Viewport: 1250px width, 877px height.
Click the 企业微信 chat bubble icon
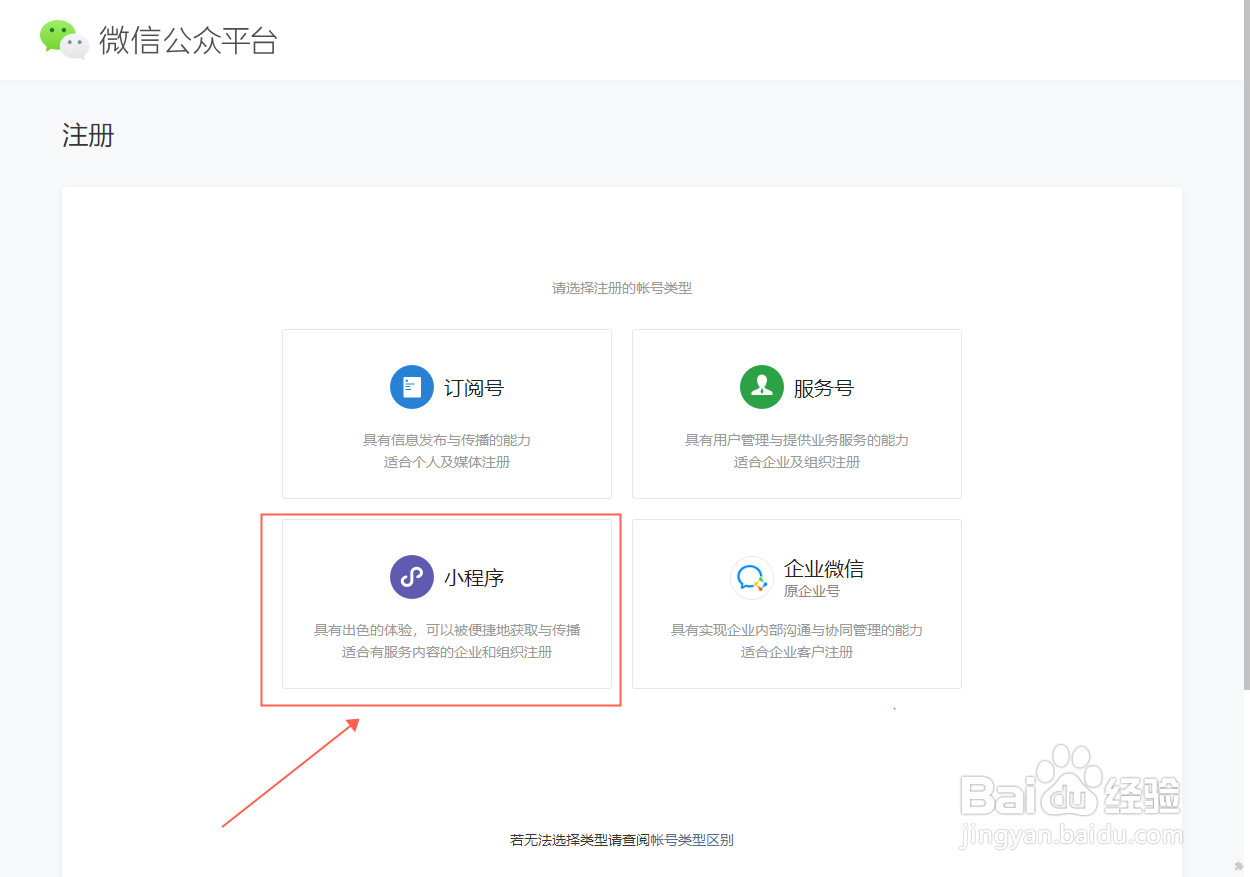(x=752, y=577)
